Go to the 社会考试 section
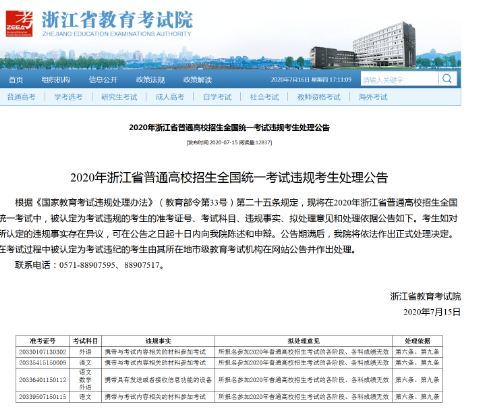478x419 pixels. pyautogui.click(x=264, y=97)
